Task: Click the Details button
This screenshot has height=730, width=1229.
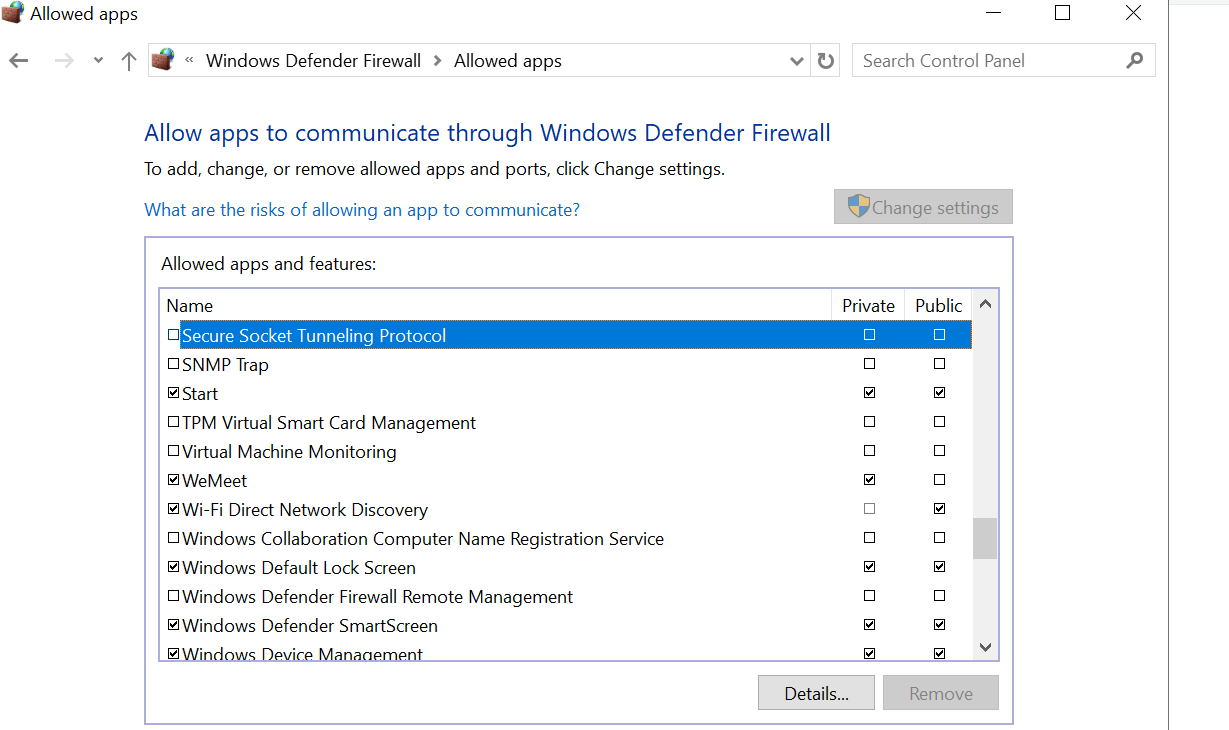Action: coord(816,693)
